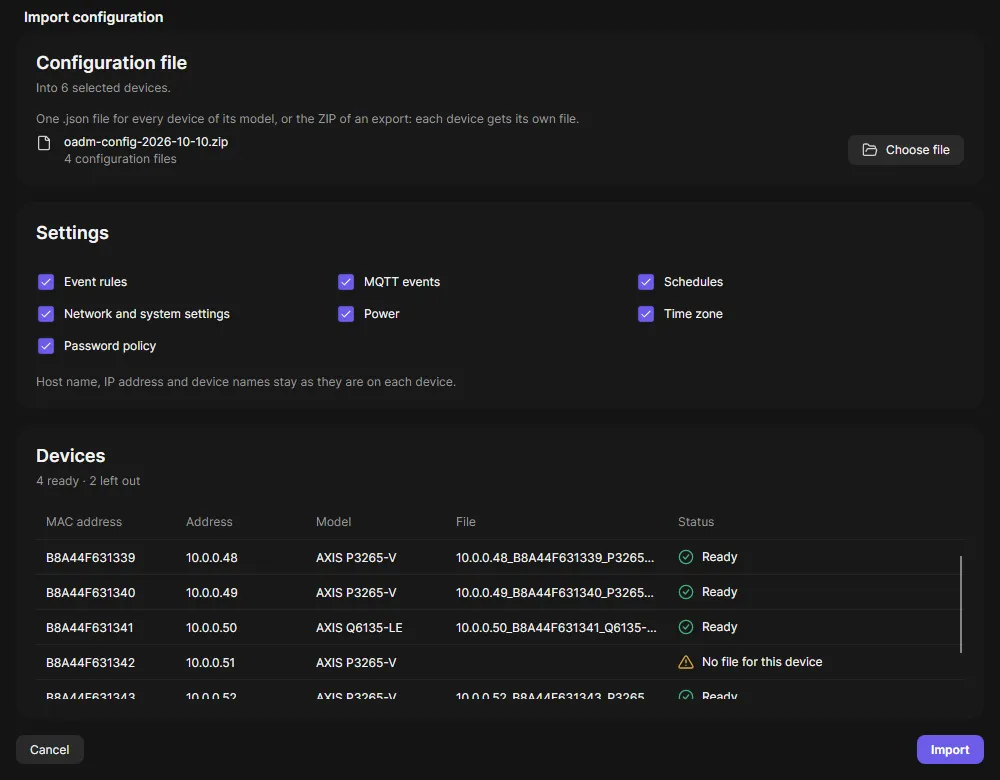
Task: Click the Model column header
Action: (334, 522)
